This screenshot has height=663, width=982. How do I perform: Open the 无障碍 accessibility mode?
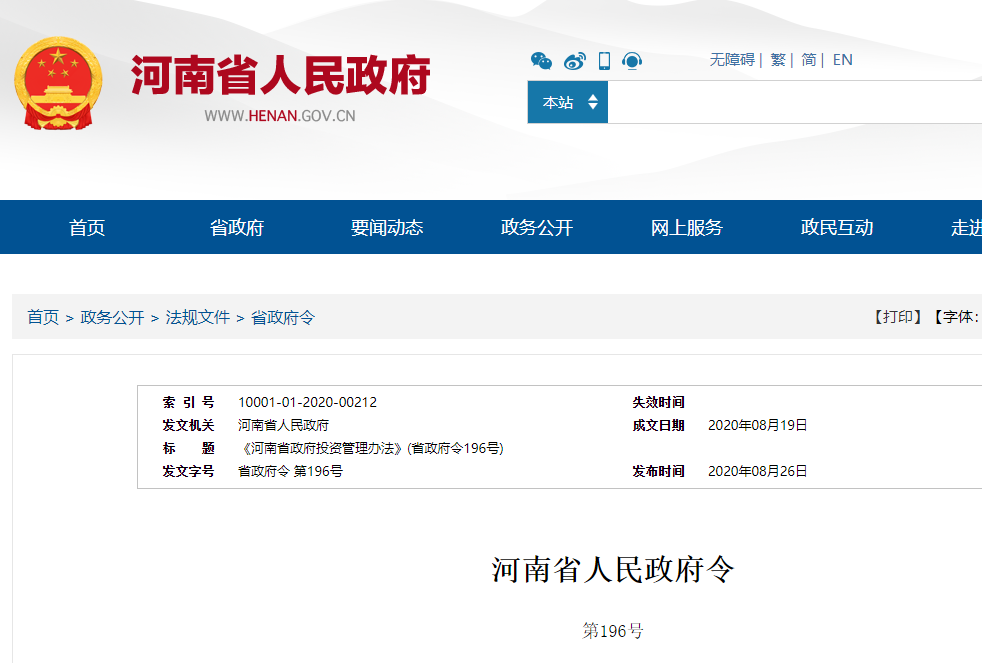(732, 60)
